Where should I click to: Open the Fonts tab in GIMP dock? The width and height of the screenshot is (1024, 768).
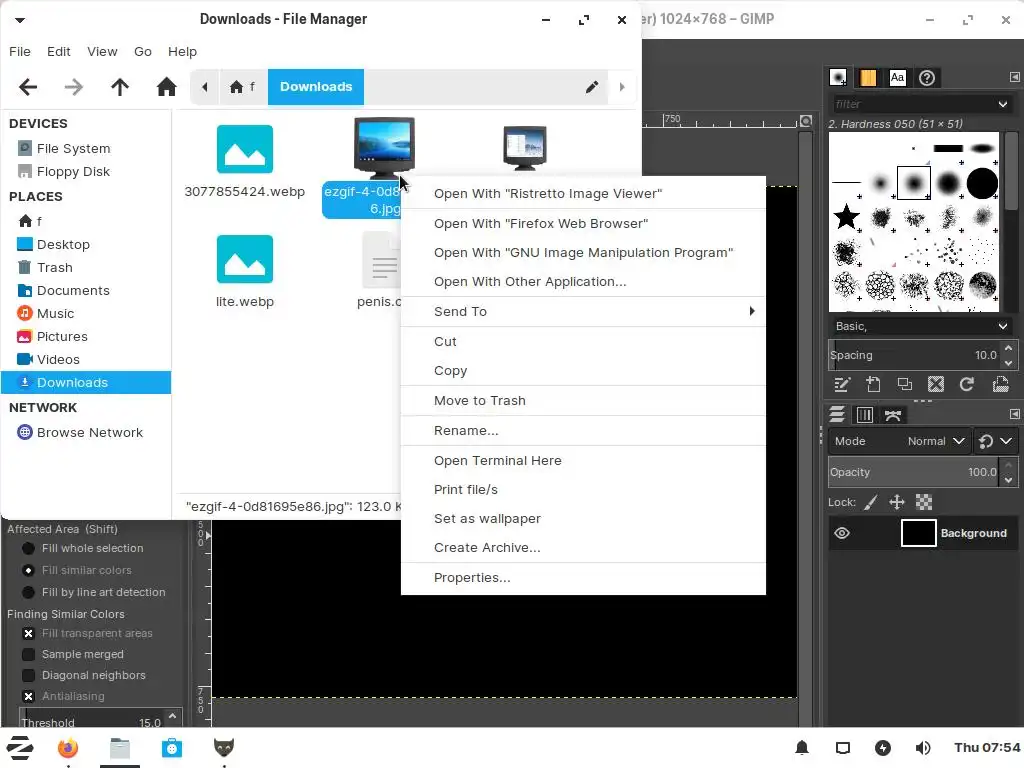[897, 78]
